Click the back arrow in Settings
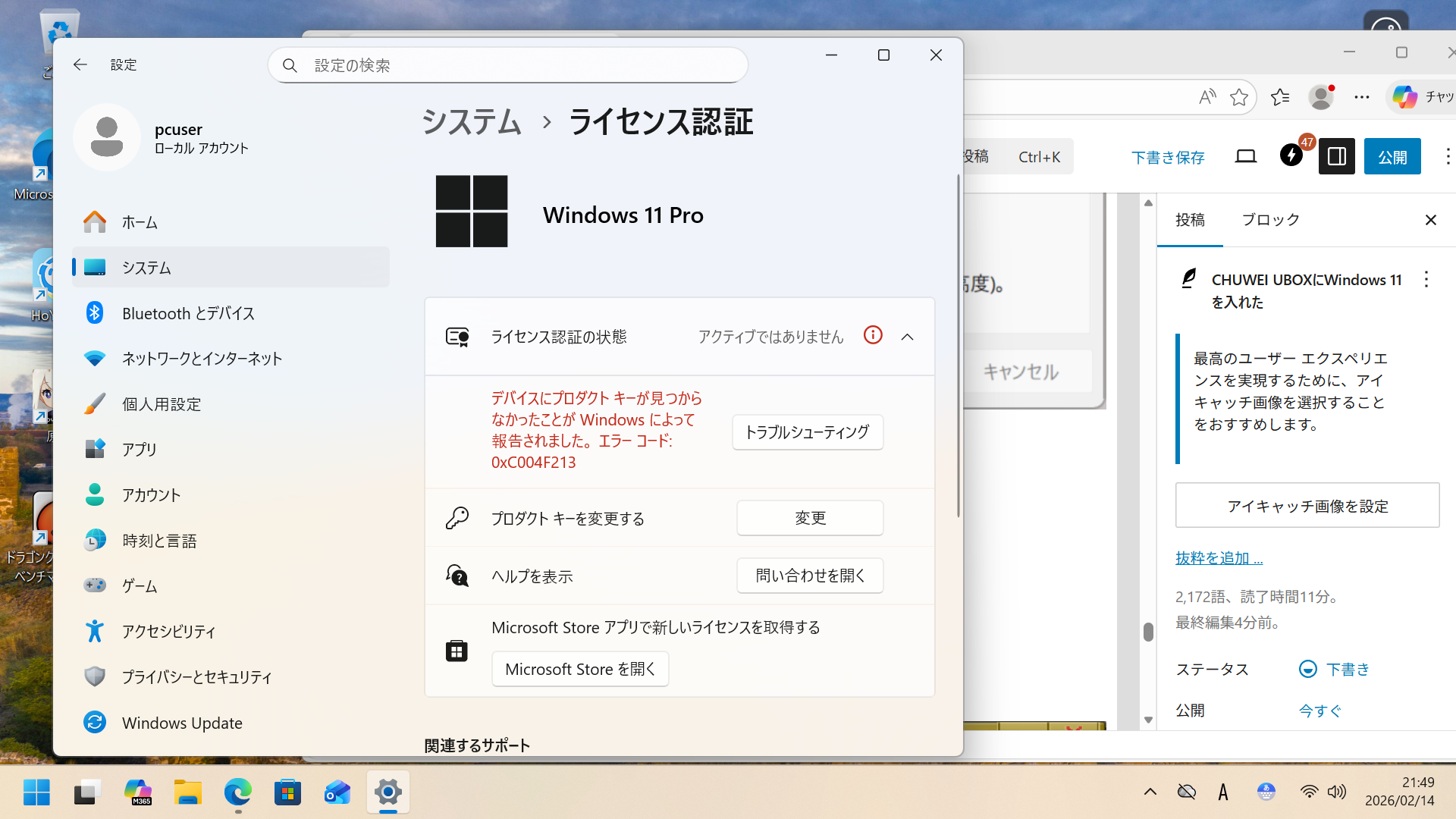The height and width of the screenshot is (819, 1456). [80, 65]
